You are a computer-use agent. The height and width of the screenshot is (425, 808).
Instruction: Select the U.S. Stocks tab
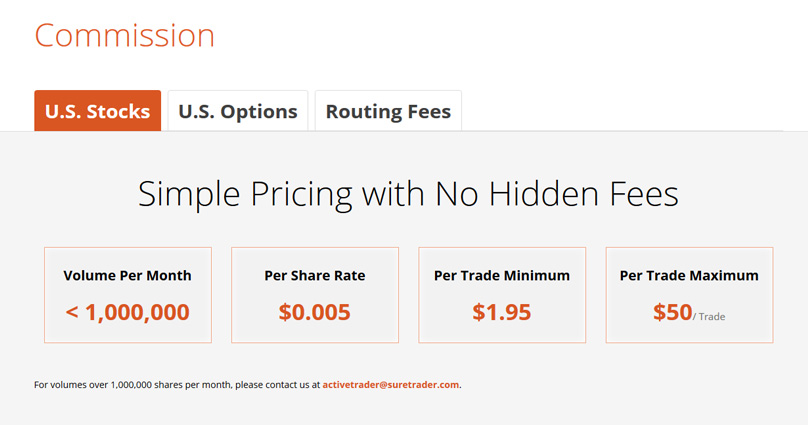pyautogui.click(x=98, y=111)
